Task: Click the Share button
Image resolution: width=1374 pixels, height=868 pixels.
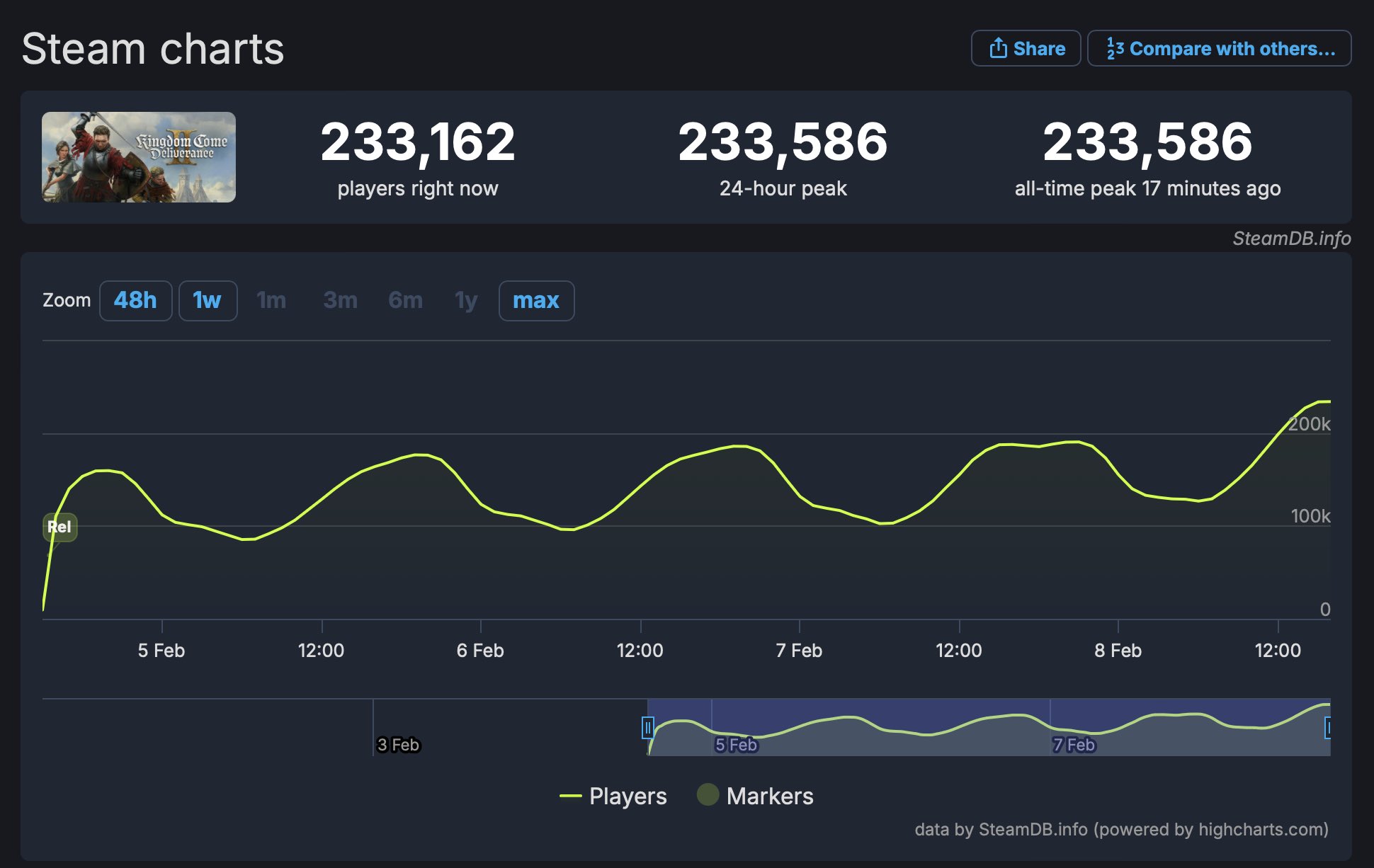Action: tap(1026, 48)
